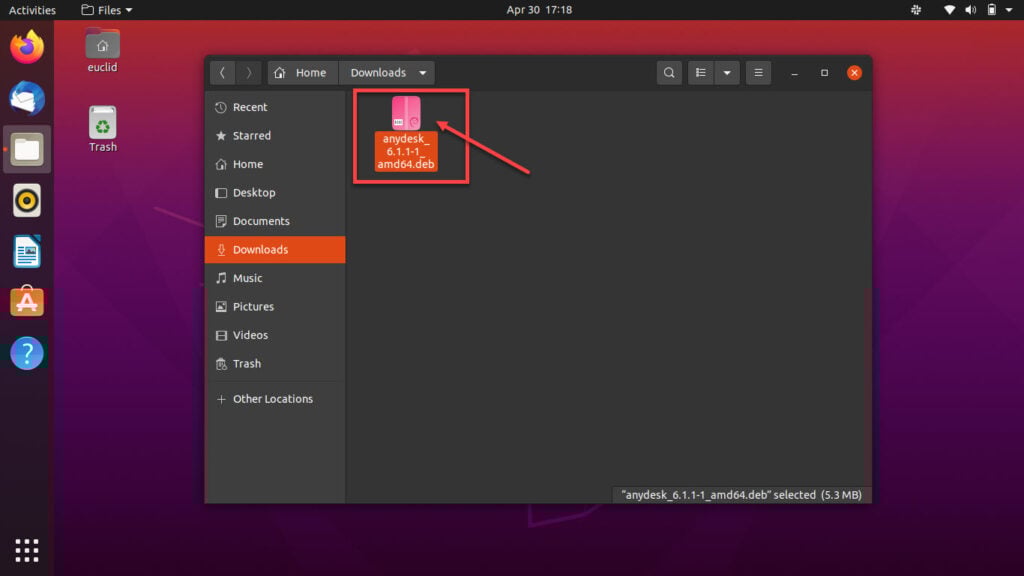Open Documents in the sidebar
This screenshot has width=1024, height=576.
275,221
